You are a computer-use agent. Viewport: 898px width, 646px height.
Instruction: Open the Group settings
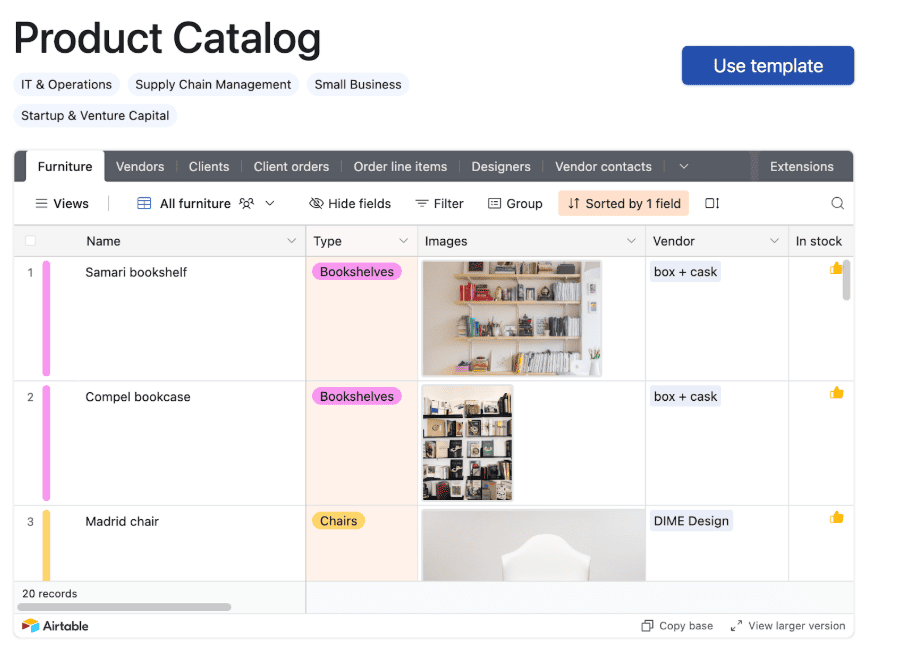coord(515,203)
